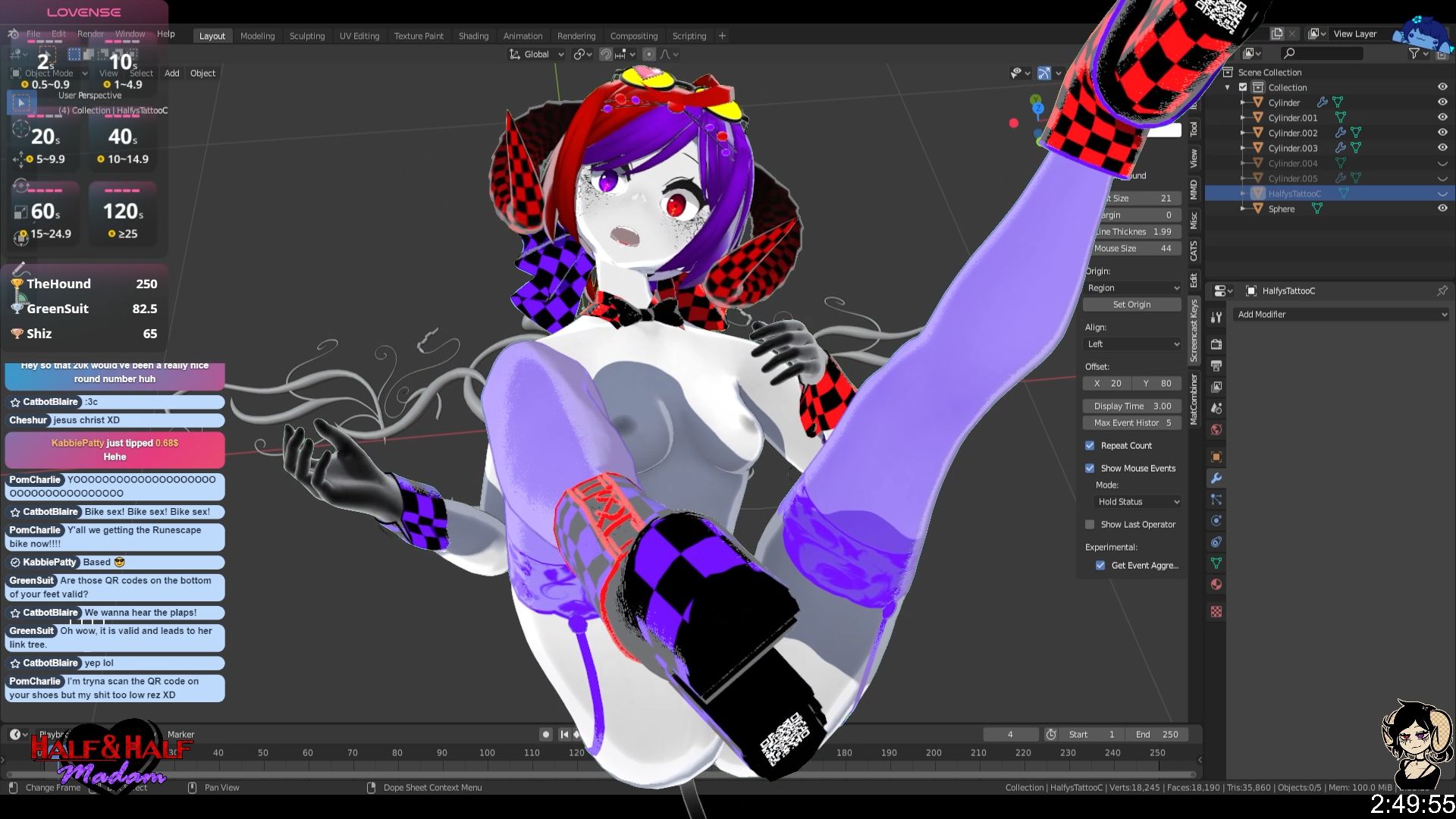Toggle the snapping magnet icon
This screenshot has width=1456, height=819.
(x=605, y=54)
